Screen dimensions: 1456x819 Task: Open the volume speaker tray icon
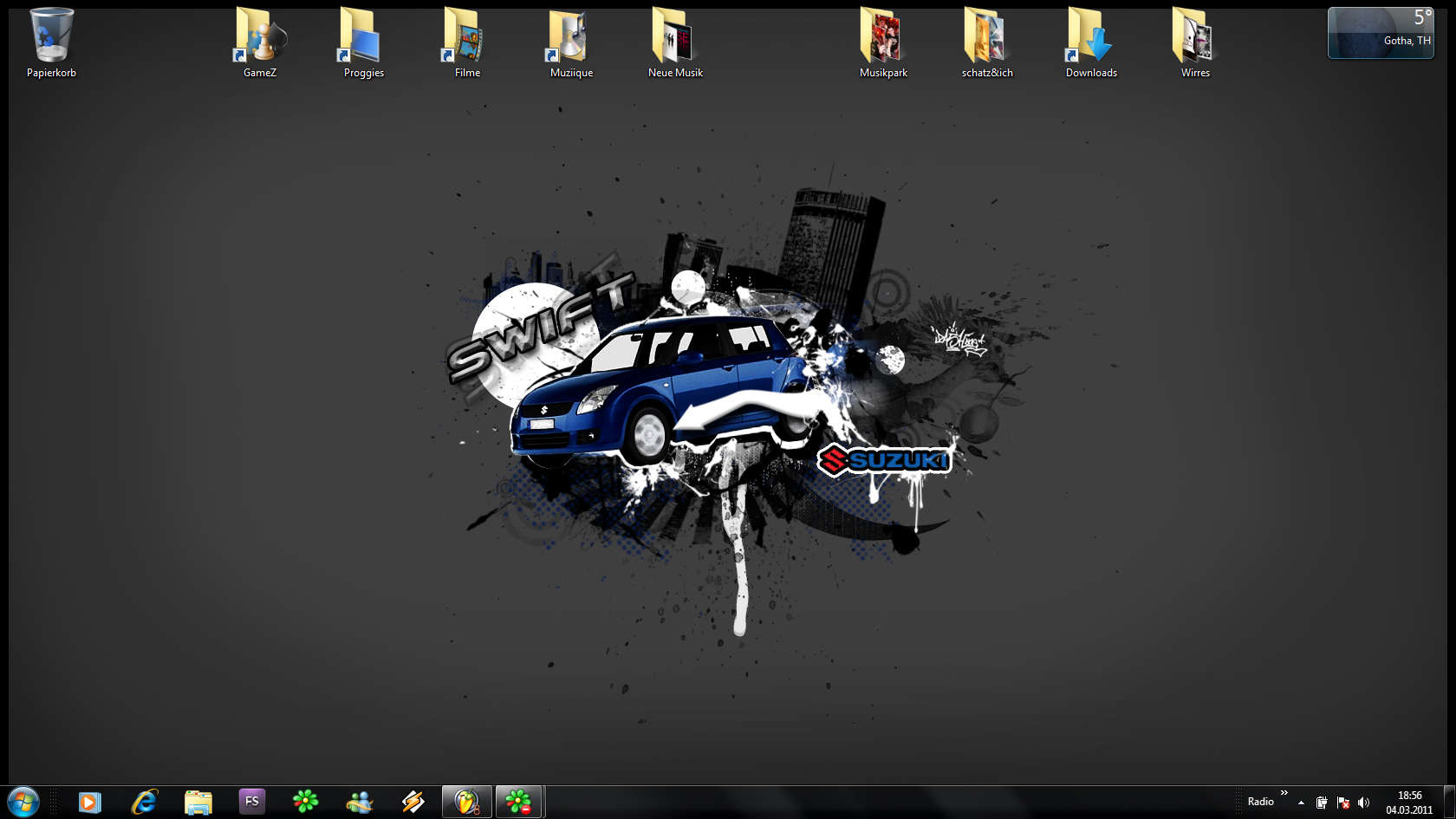[1364, 803]
